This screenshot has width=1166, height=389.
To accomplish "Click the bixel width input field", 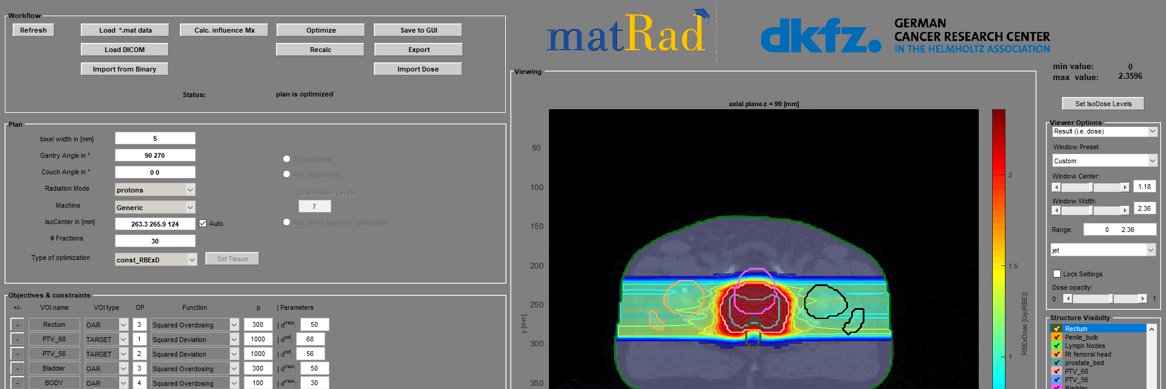I will tap(155, 138).
